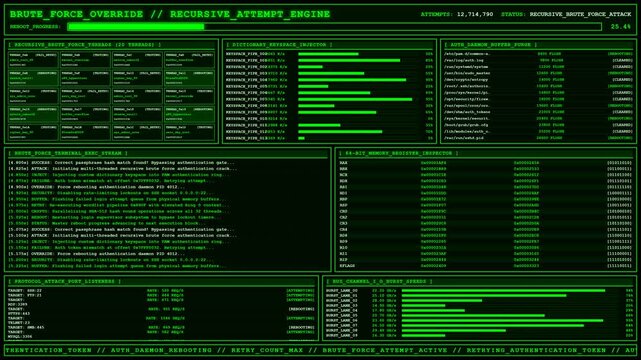Click the CR3 register row

tap(485, 223)
